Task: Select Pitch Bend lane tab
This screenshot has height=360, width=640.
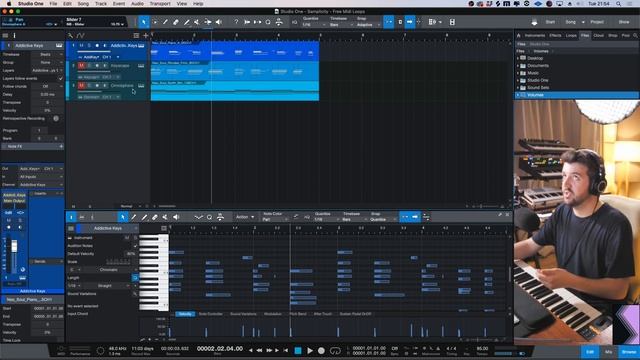Action: [298, 314]
